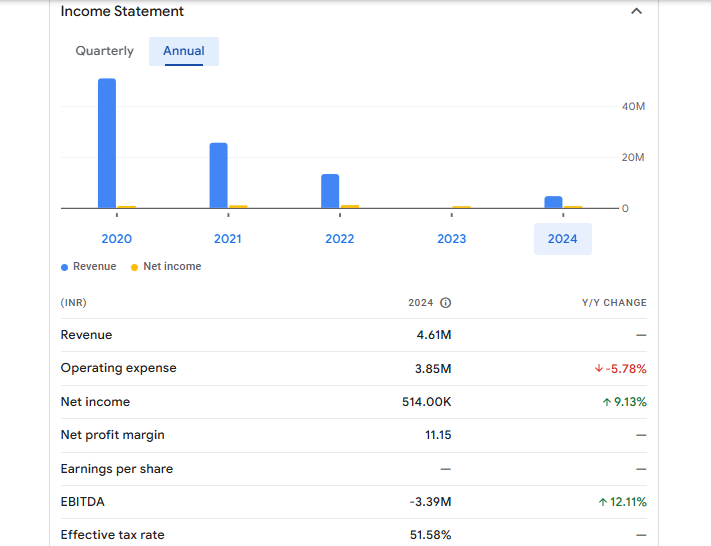The image size is (711, 546).
Task: Select year 2023 on the chart
Action: click(x=451, y=239)
